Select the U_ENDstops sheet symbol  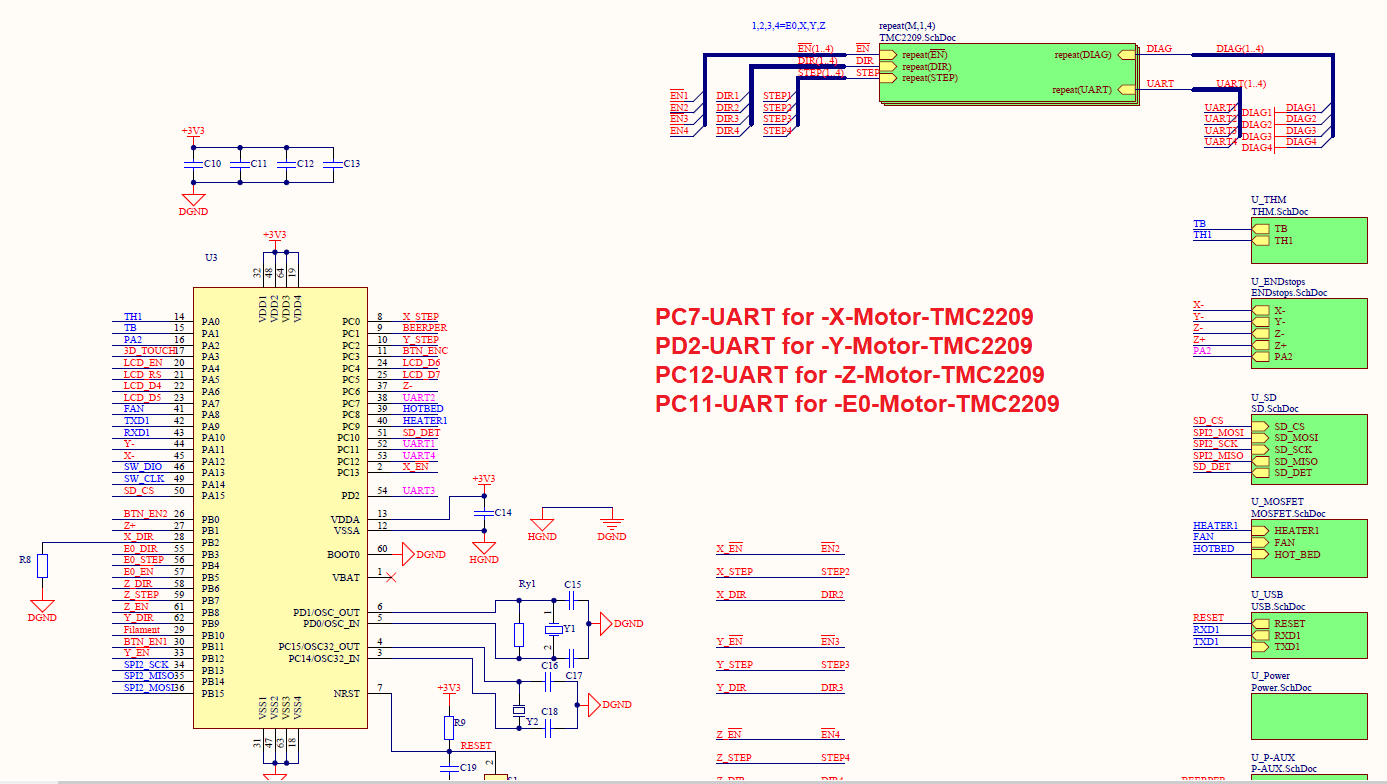click(x=1309, y=333)
